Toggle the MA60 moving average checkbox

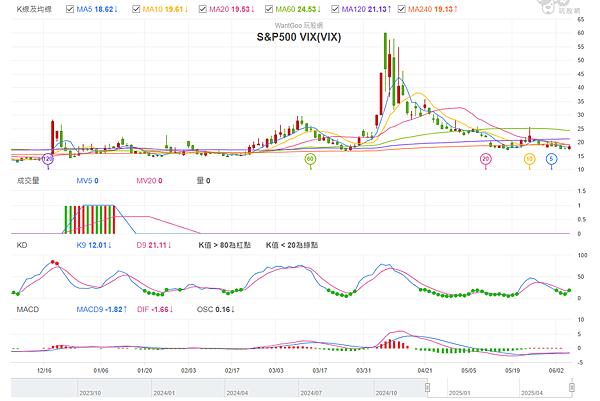pyautogui.click(x=269, y=9)
